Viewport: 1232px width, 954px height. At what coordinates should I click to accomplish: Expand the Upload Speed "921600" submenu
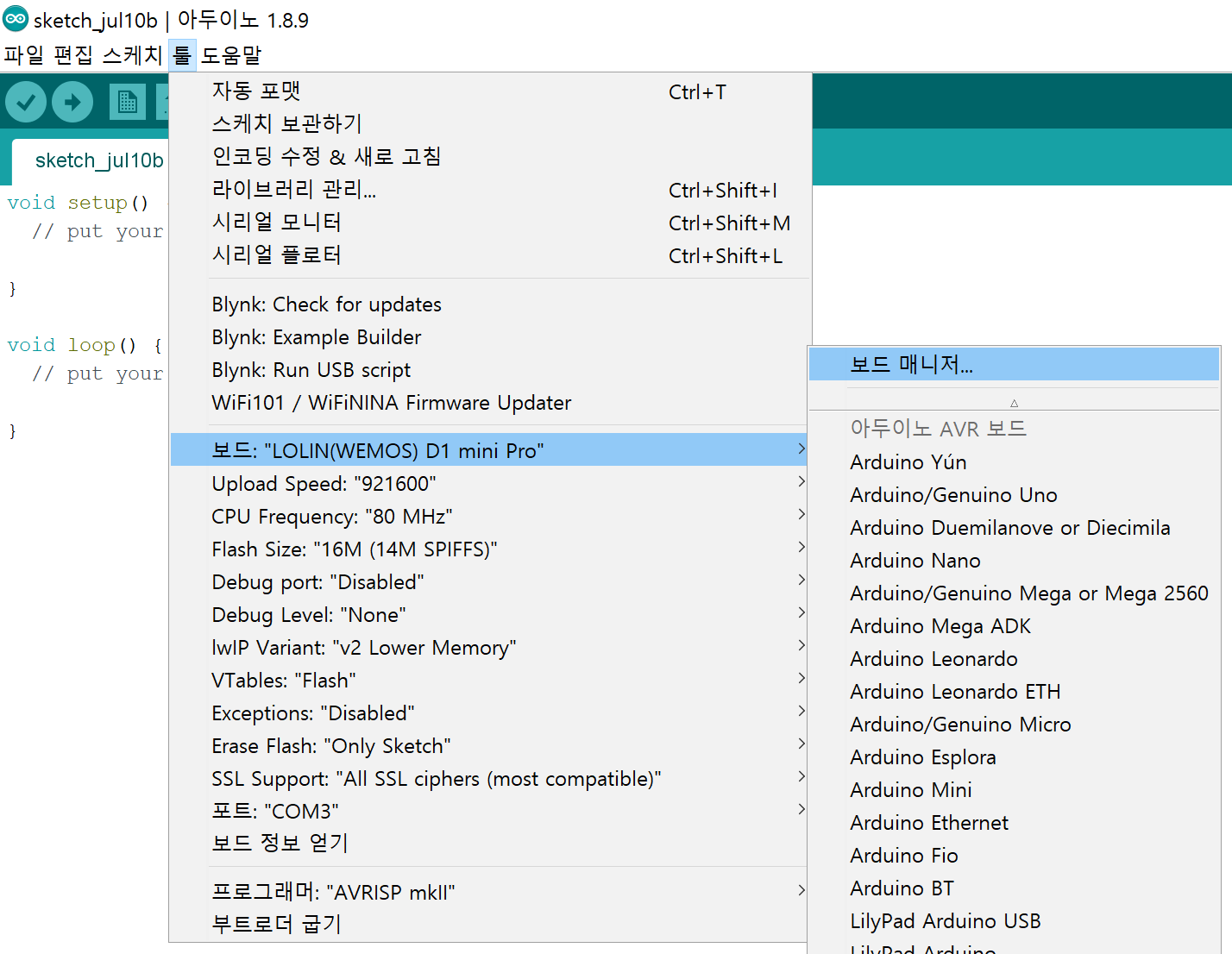pyautogui.click(x=489, y=484)
